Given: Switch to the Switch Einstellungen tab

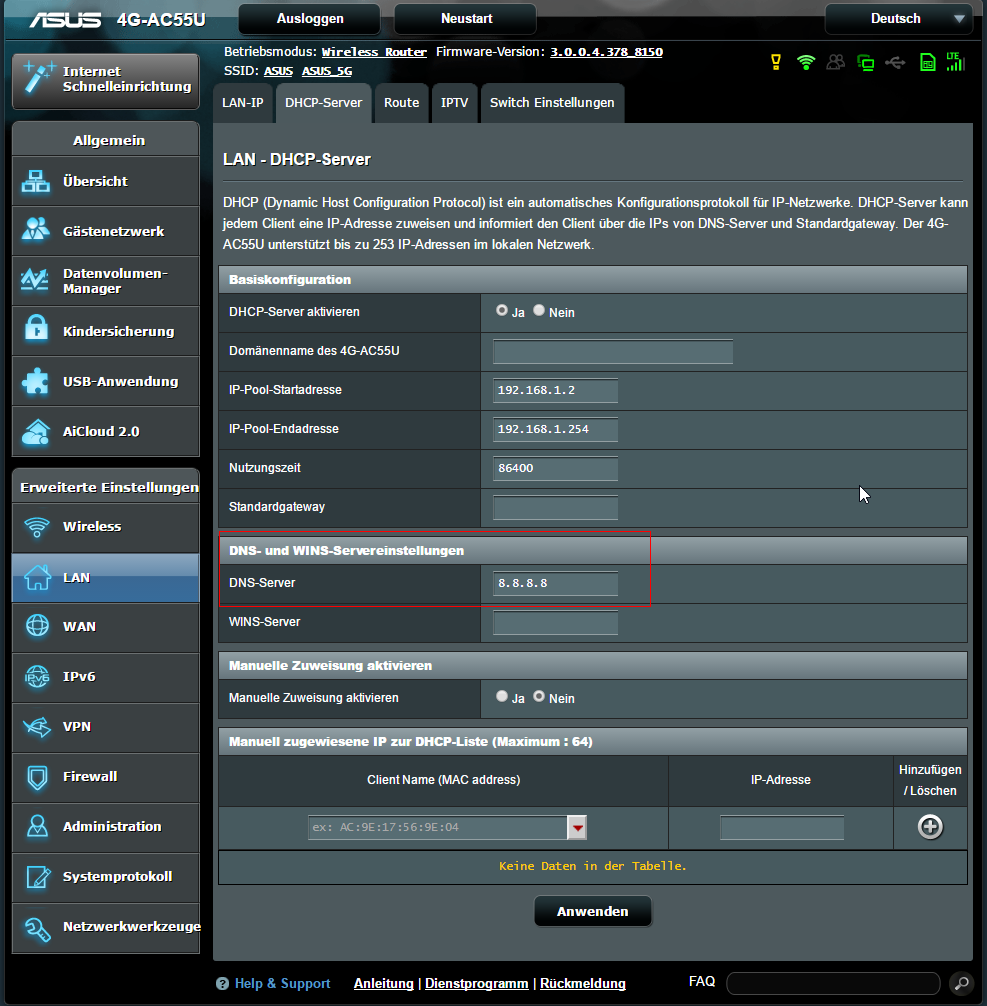Looking at the screenshot, I should tap(552, 103).
